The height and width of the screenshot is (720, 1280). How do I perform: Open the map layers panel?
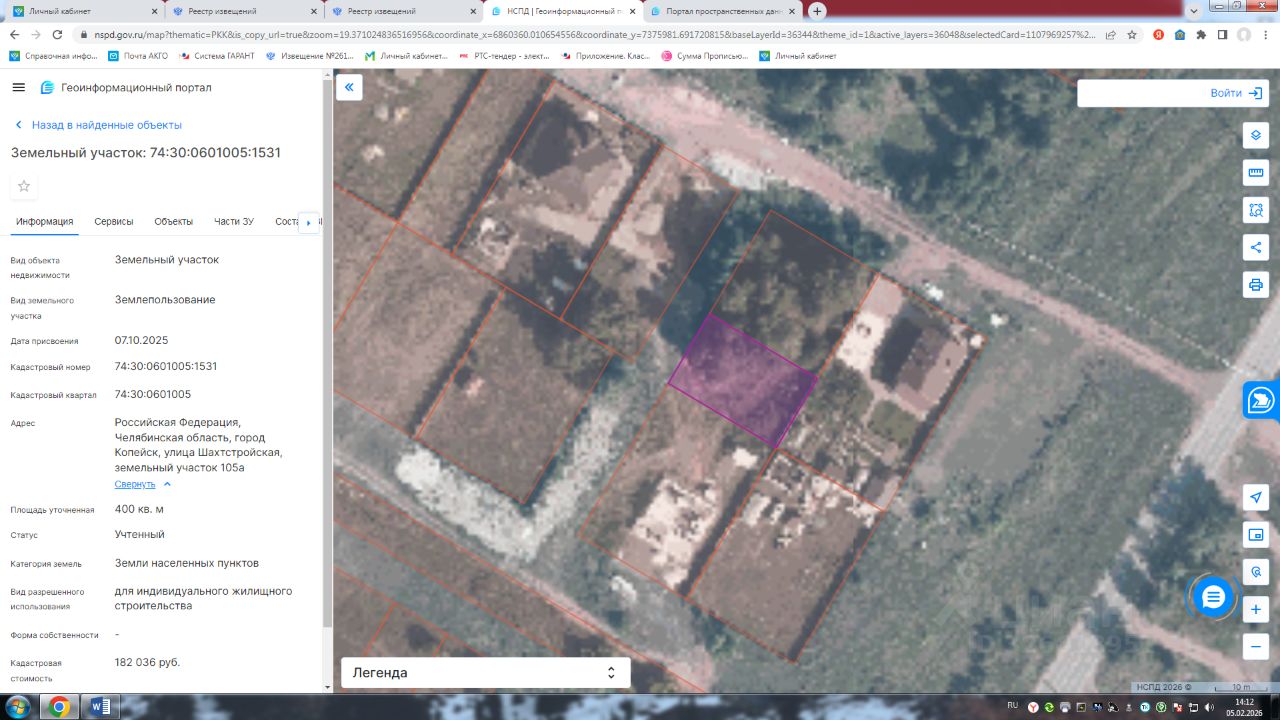(1256, 136)
